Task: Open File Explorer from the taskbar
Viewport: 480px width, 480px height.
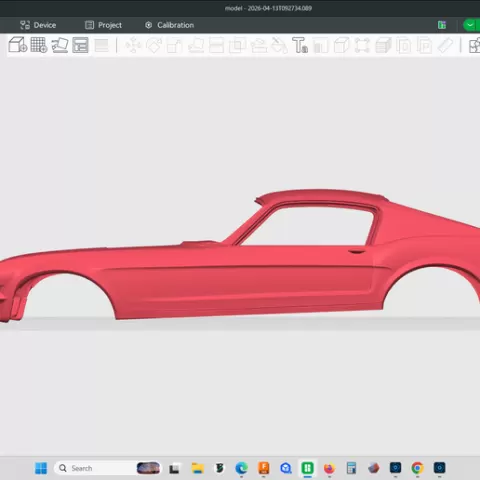Action: [x=197, y=468]
